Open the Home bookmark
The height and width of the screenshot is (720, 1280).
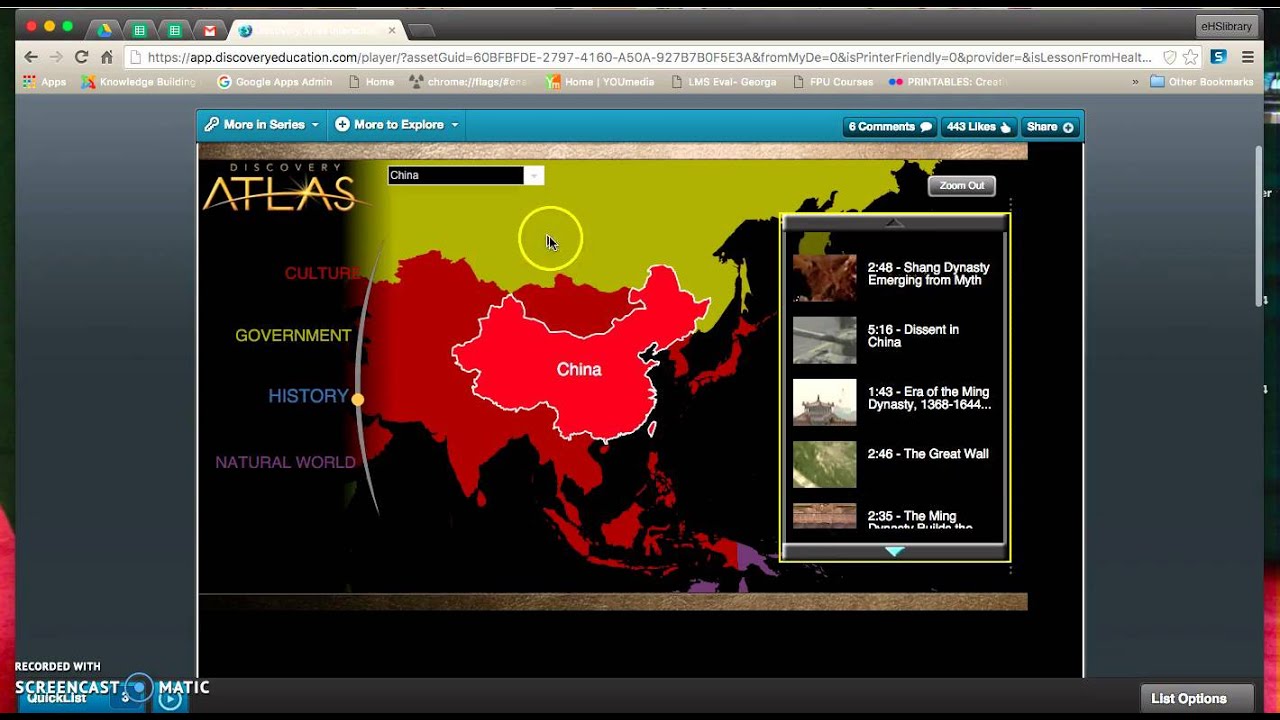[x=371, y=82]
